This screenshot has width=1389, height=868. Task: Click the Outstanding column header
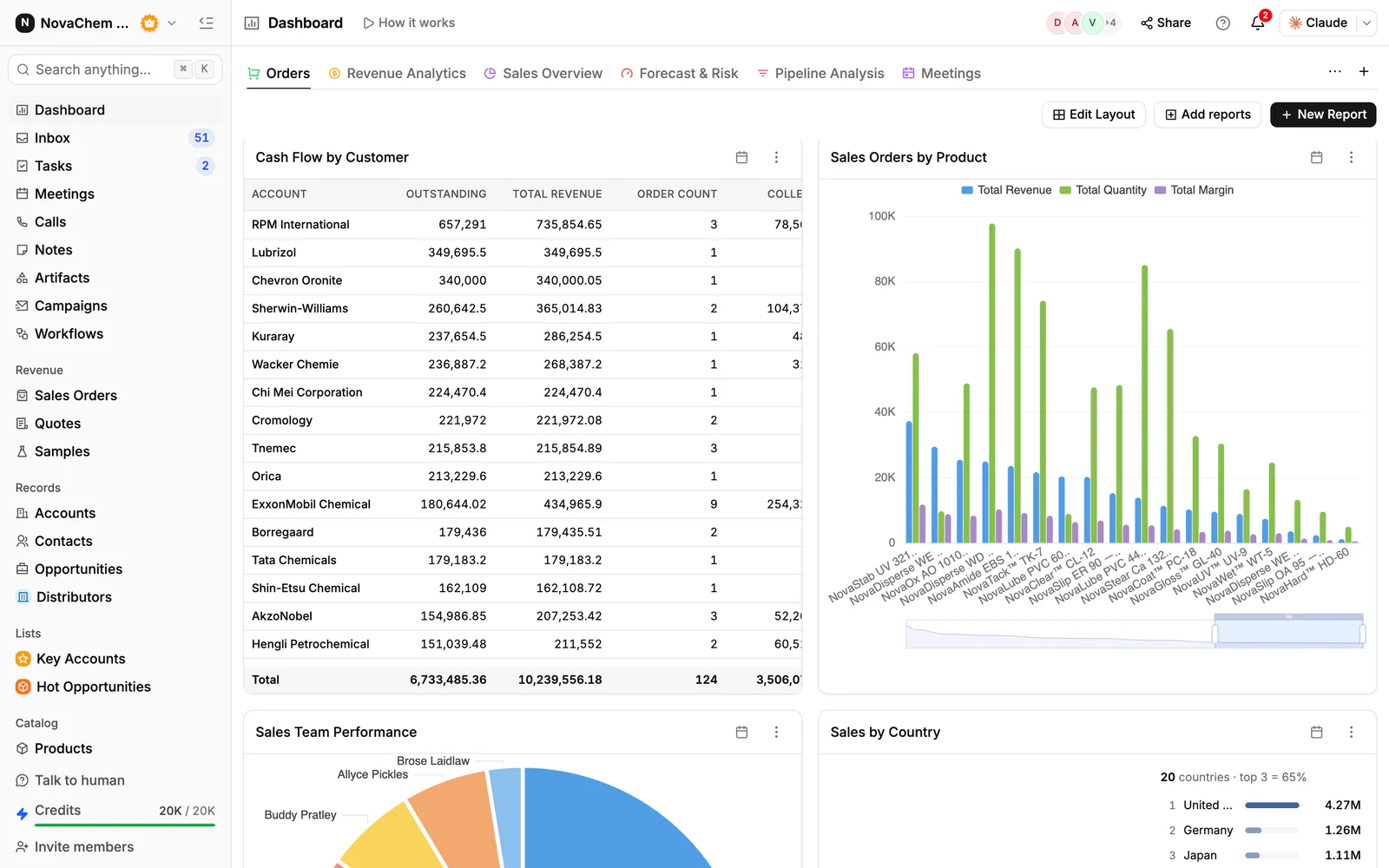[x=446, y=194]
